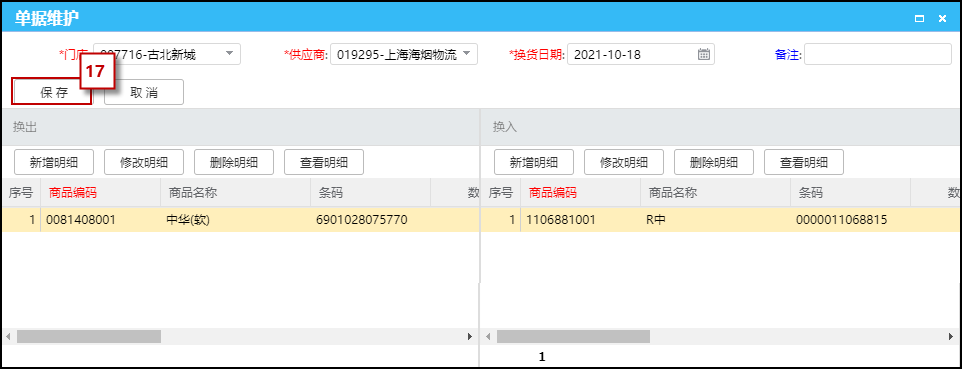Click the 序号 header in 换出 grid
The height and width of the screenshot is (369, 962).
pos(21,193)
